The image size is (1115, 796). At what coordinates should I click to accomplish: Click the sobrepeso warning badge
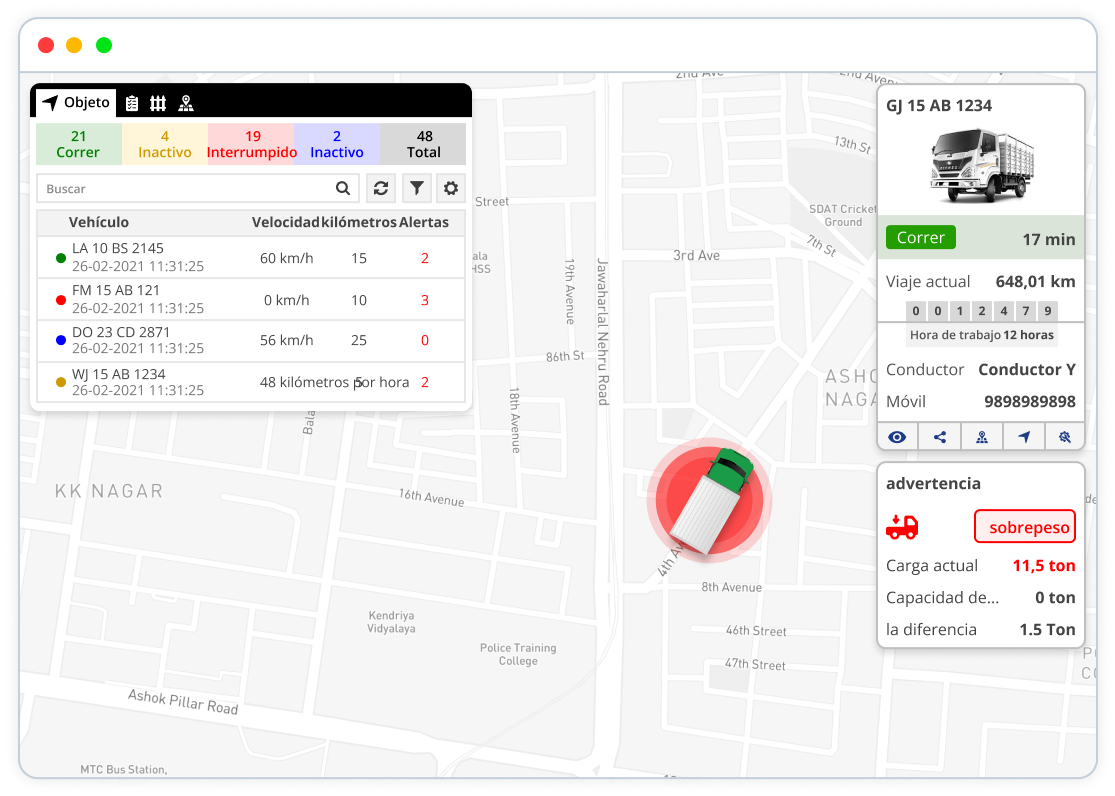(x=1024, y=527)
